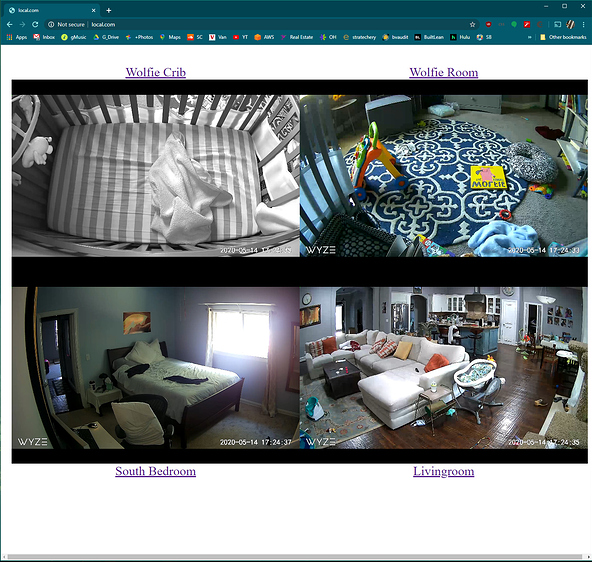Open the Livingroom camera link

pos(444,471)
